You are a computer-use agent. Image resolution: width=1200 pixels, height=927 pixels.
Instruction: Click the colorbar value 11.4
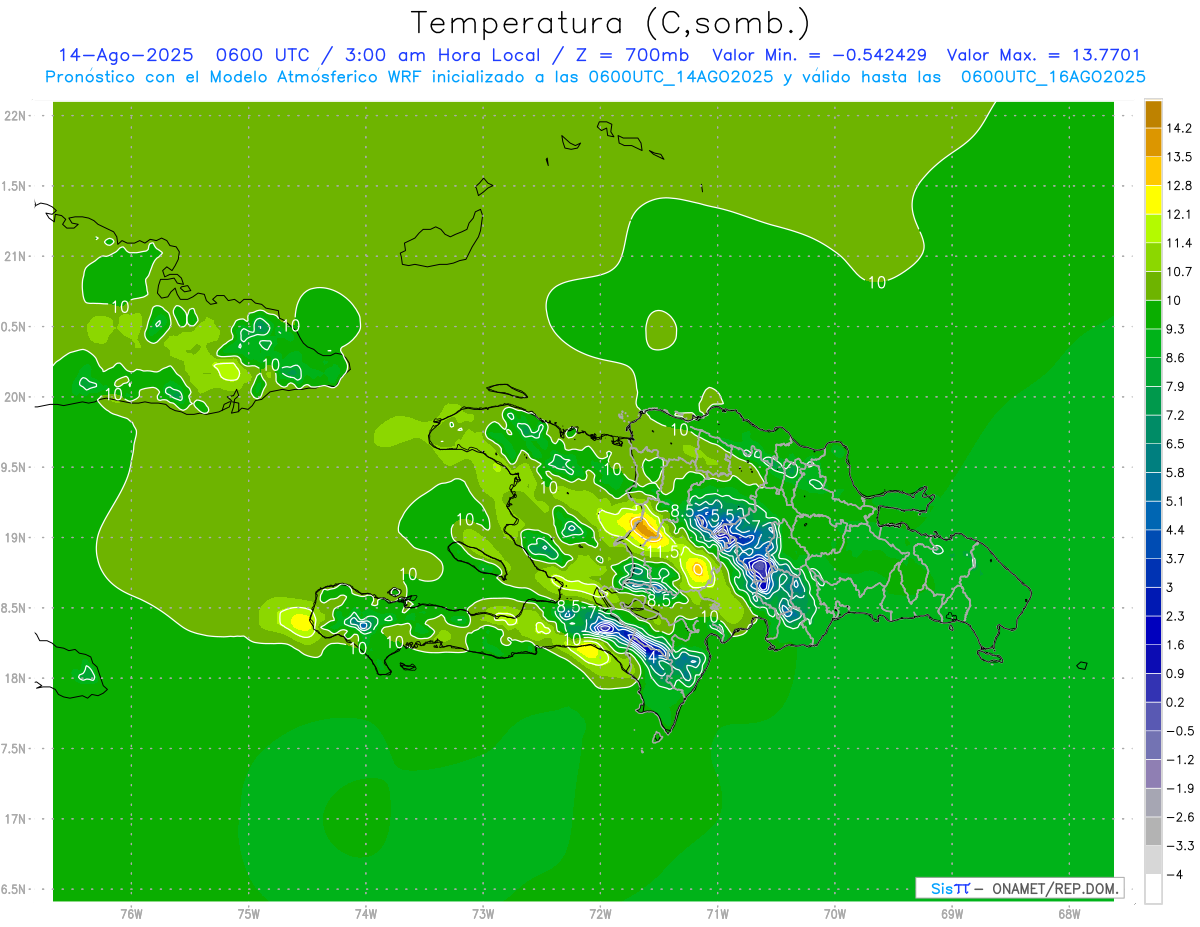point(1180,243)
